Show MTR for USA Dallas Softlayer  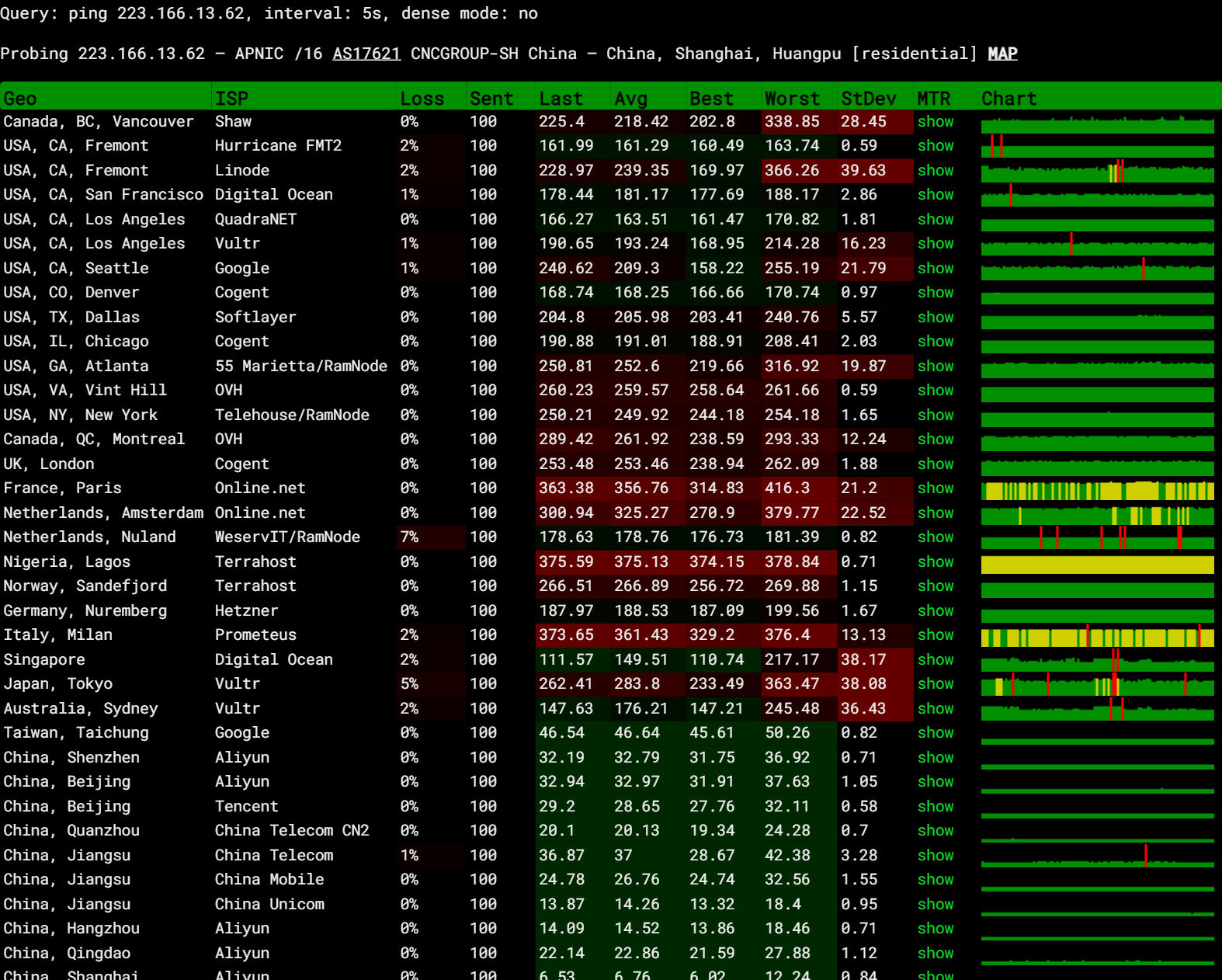(936, 318)
